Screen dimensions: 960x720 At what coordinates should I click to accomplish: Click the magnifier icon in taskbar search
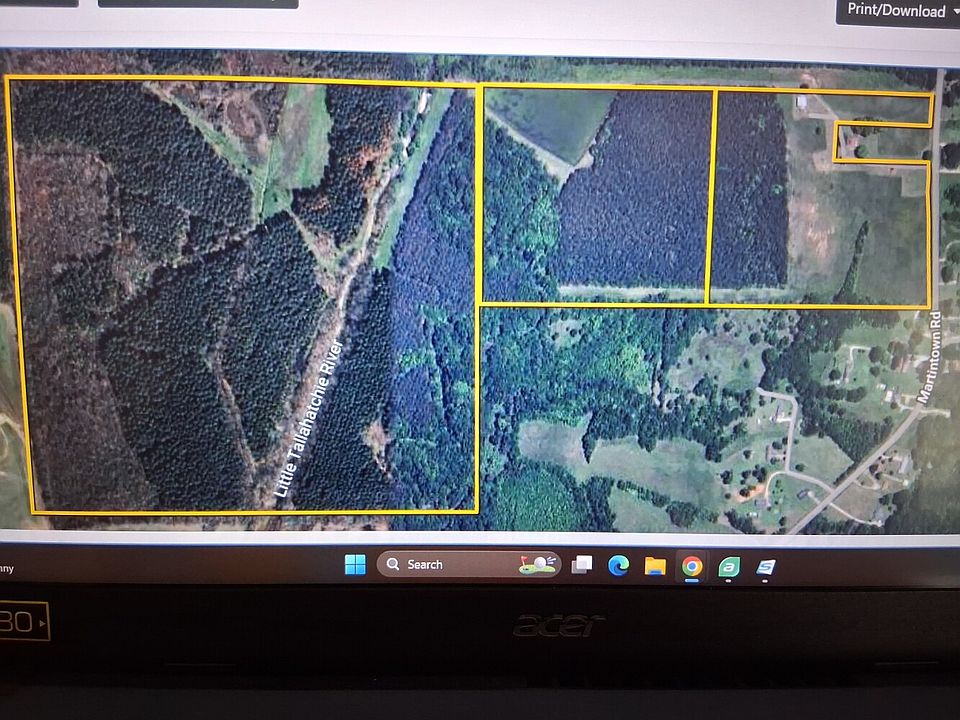coord(393,565)
